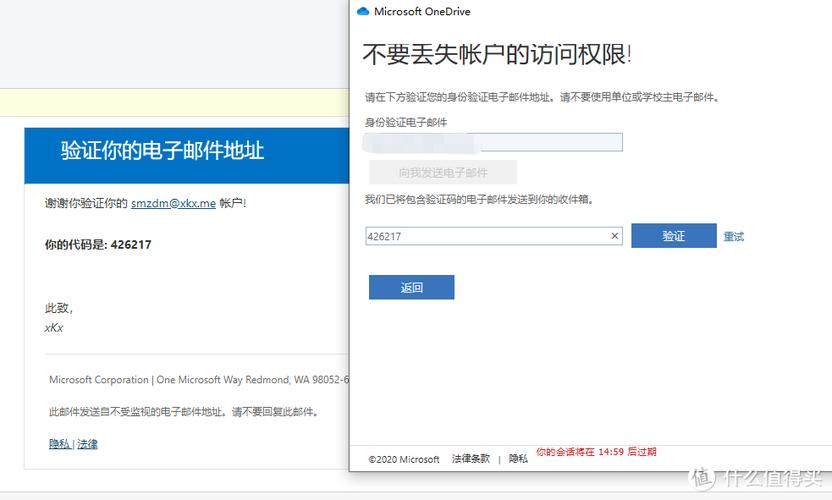Click the 身份验证电子邮件 address input field

click(493, 142)
